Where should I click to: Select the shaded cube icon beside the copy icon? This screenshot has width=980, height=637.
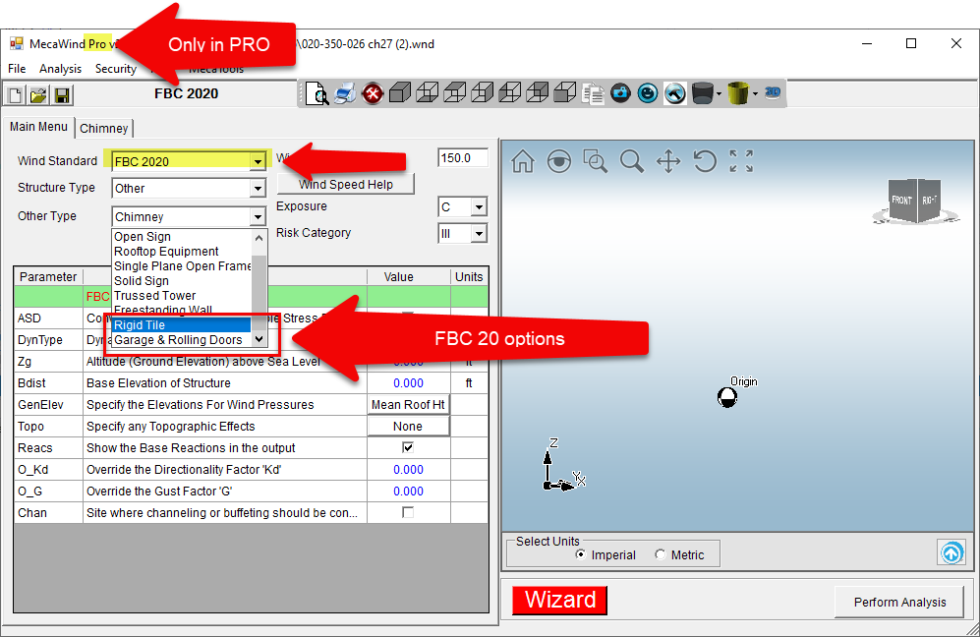click(x=565, y=93)
